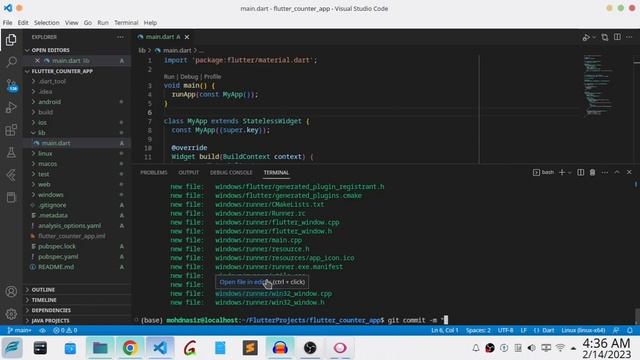This screenshot has width=640, height=360.
Task: Open the Help menu
Action: pos(150,22)
